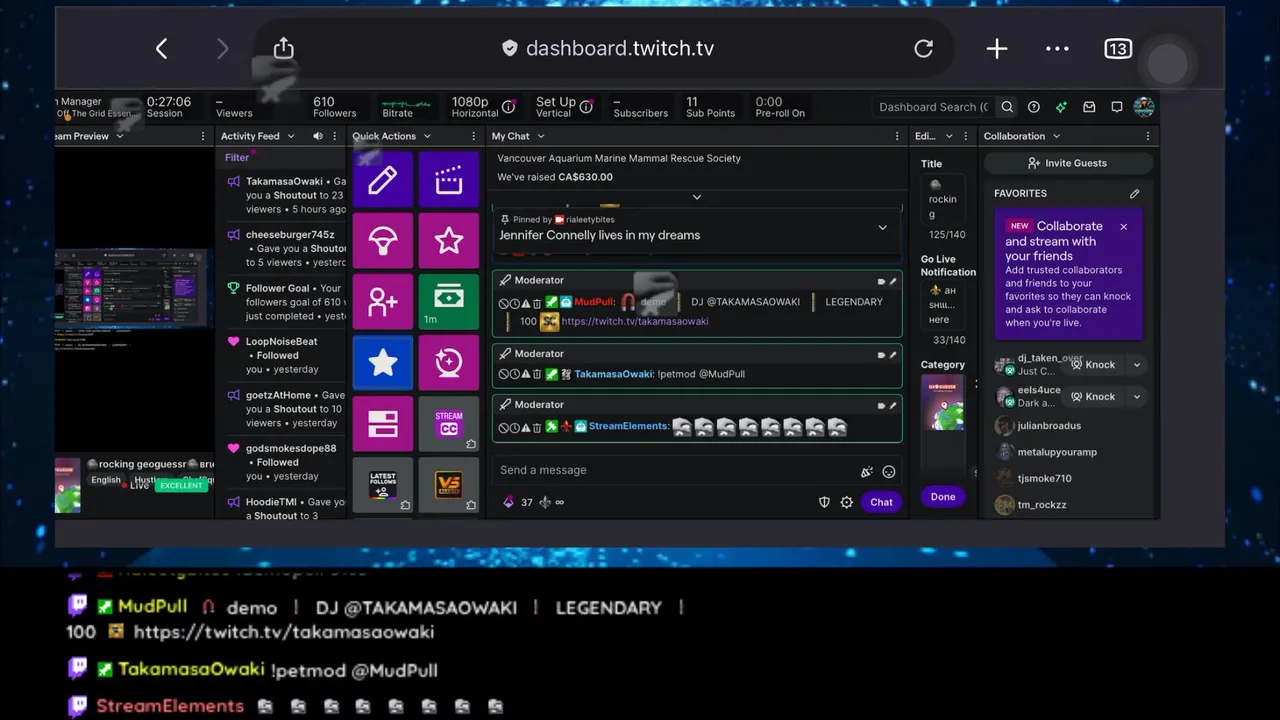Open the dropdown next to dj_taken_over Knock
Screen dimensions: 1280x720
(x=1136, y=365)
